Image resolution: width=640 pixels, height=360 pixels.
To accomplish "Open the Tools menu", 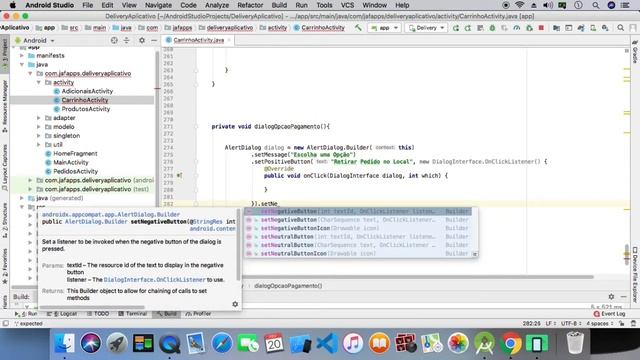I will point(324,5).
